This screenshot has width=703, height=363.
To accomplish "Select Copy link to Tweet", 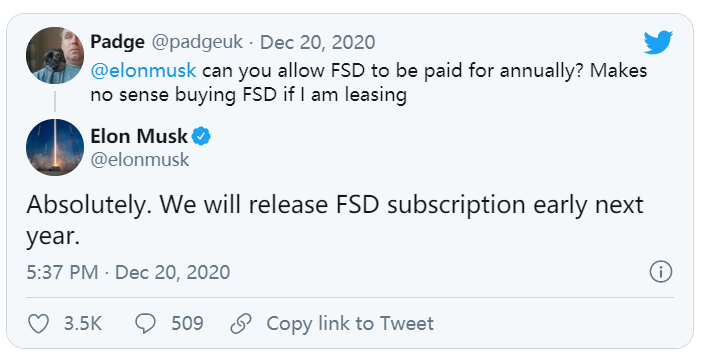I will 350,324.
